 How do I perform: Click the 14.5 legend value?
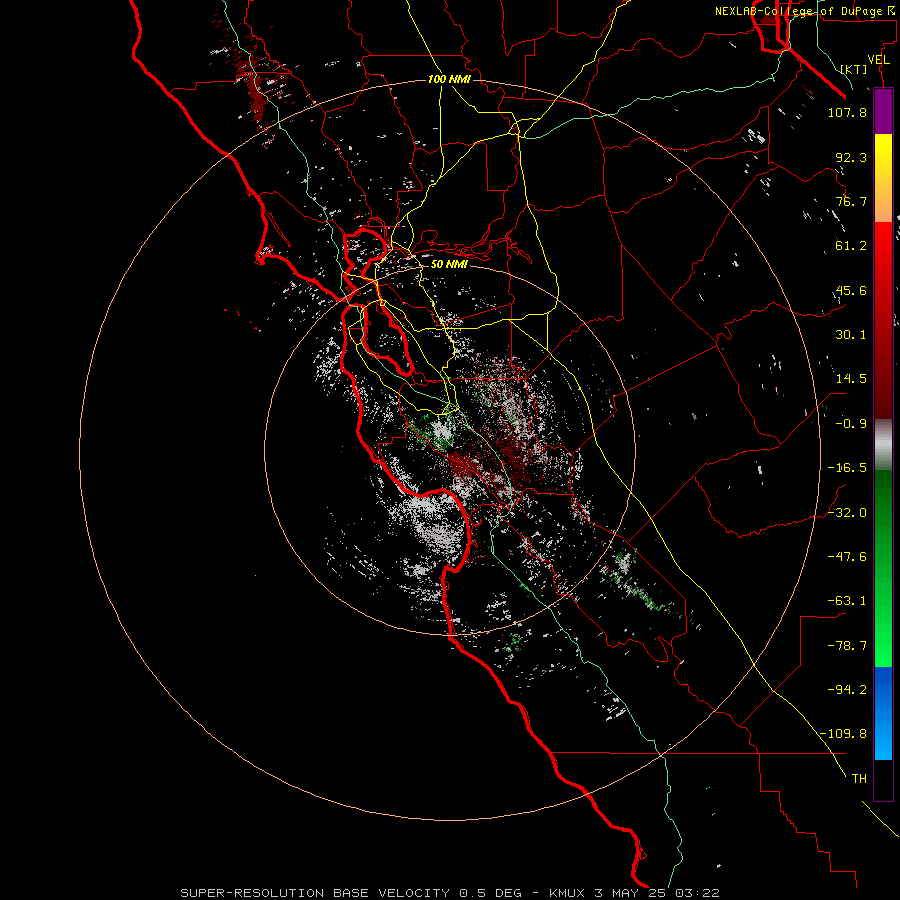point(851,379)
